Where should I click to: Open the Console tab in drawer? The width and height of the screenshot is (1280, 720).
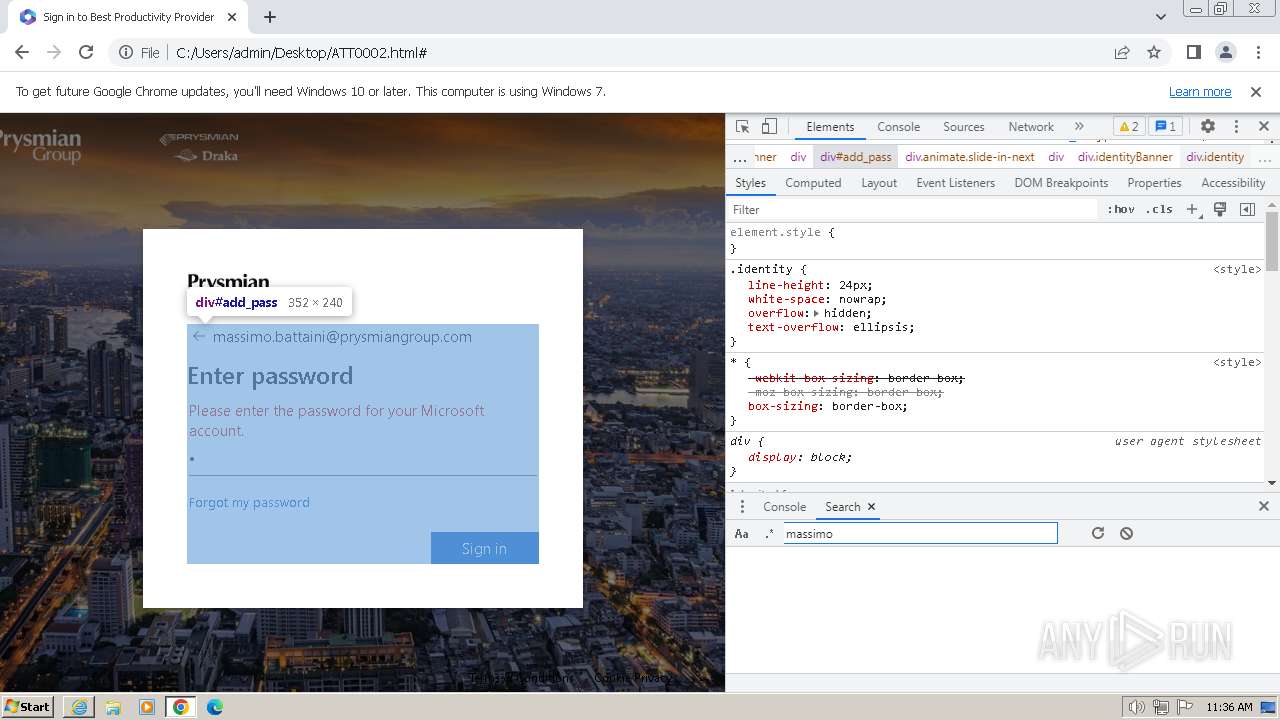(x=784, y=507)
